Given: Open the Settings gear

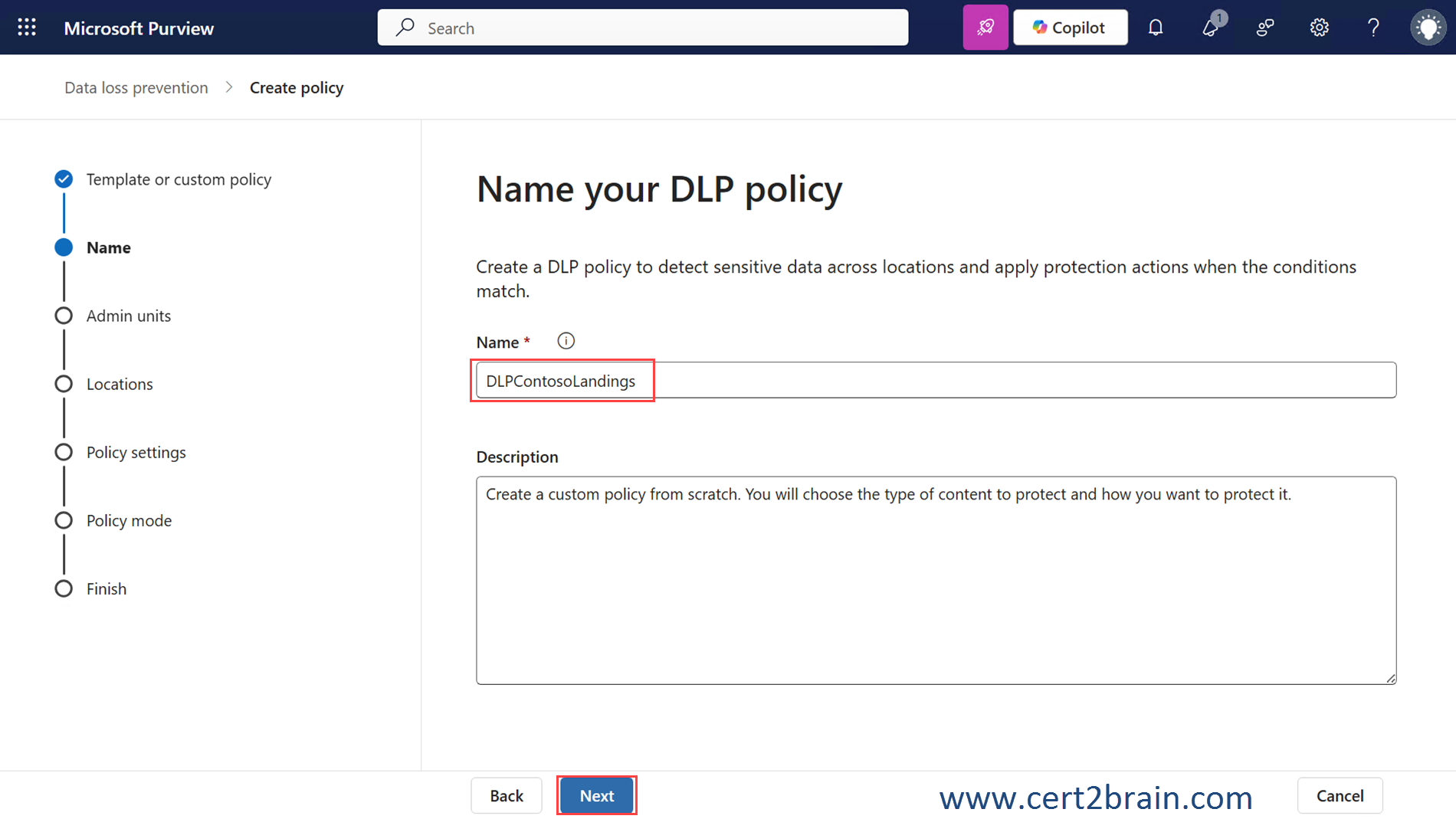Looking at the screenshot, I should (x=1319, y=28).
